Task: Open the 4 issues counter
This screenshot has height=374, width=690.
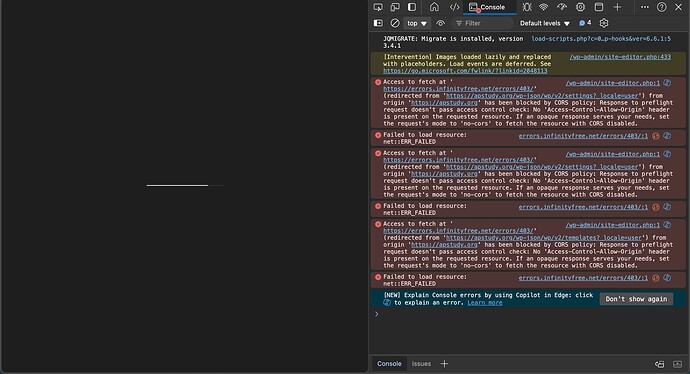Action: 585,23
